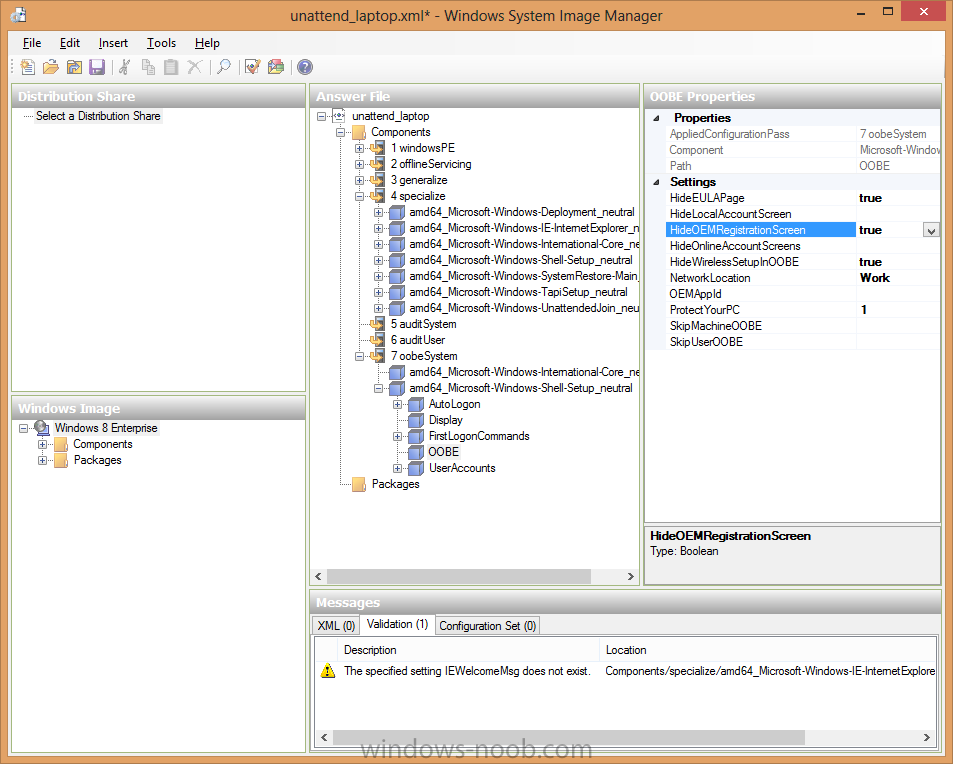Click the Delete X toolbar icon
The width and height of the screenshot is (953, 764).
[x=194, y=67]
